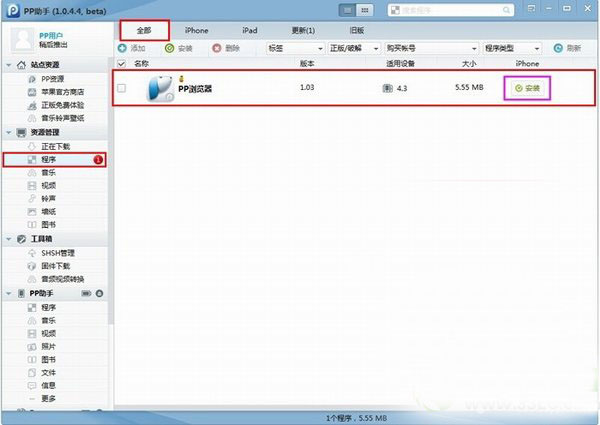Collapse the 站点资源 section
Viewport: 600px width, 425px height.
coord(9,65)
